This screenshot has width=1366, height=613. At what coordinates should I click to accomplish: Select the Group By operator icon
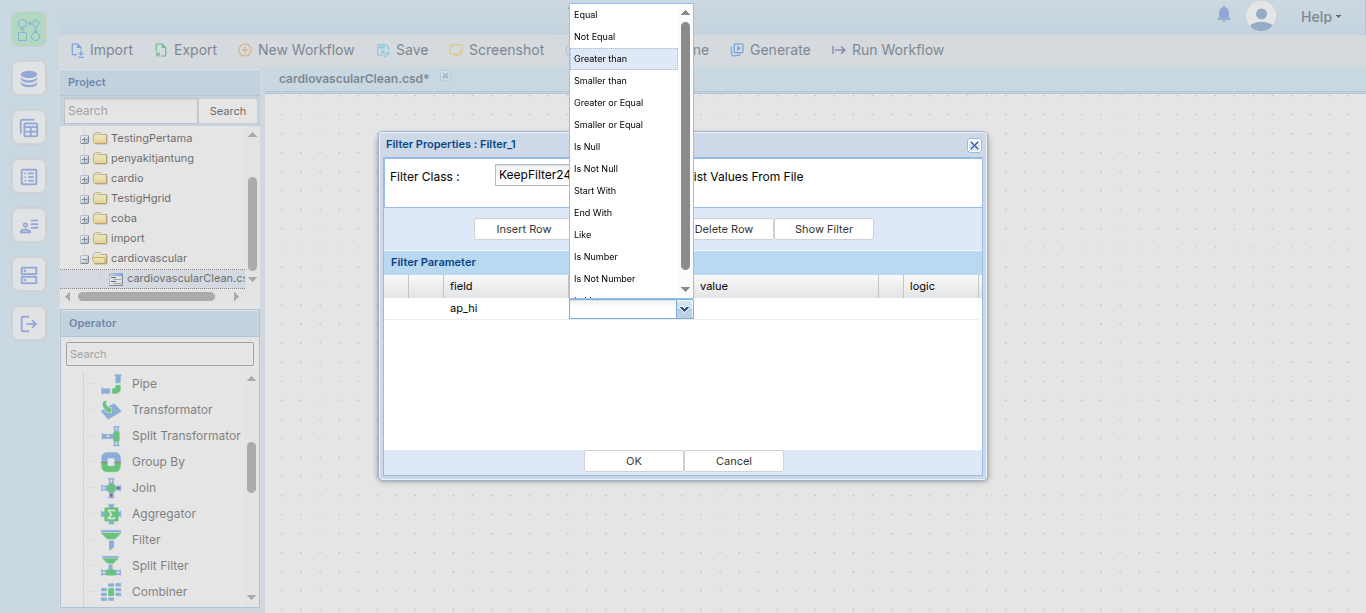111,462
